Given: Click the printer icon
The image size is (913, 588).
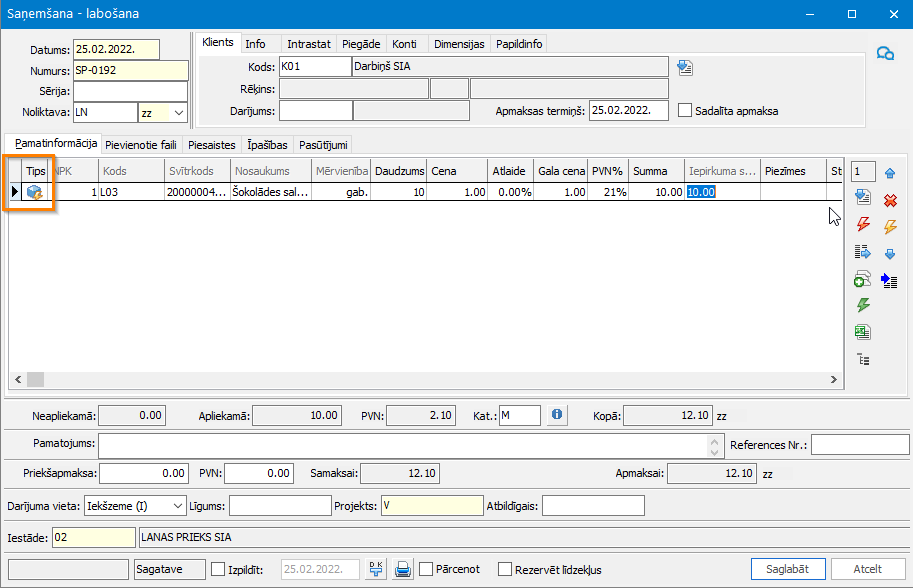Looking at the screenshot, I should pyautogui.click(x=403, y=569).
